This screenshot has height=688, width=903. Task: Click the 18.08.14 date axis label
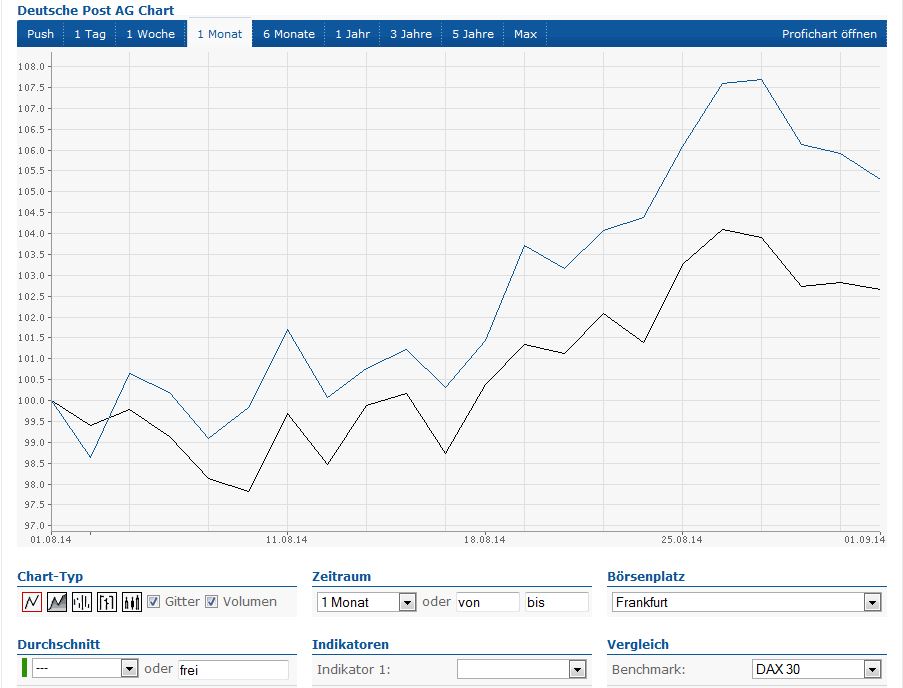[485, 539]
